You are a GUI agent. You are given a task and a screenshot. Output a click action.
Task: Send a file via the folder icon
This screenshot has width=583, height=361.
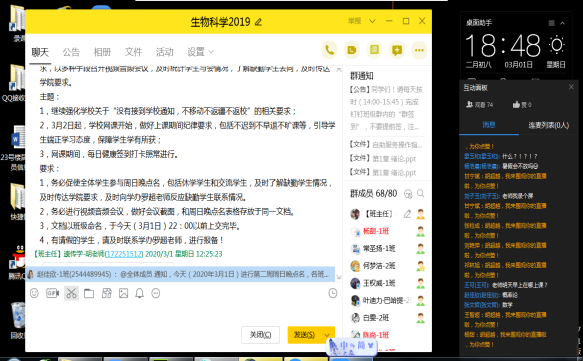pyautogui.click(x=89, y=293)
